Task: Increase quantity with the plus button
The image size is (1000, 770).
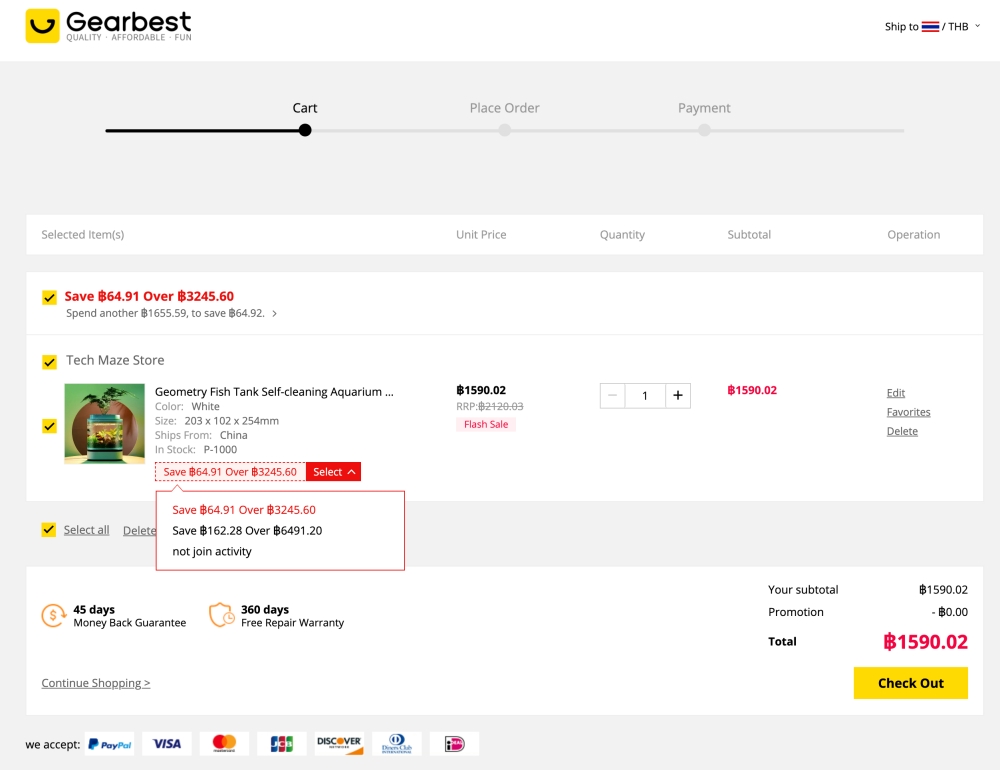Action: tap(678, 396)
